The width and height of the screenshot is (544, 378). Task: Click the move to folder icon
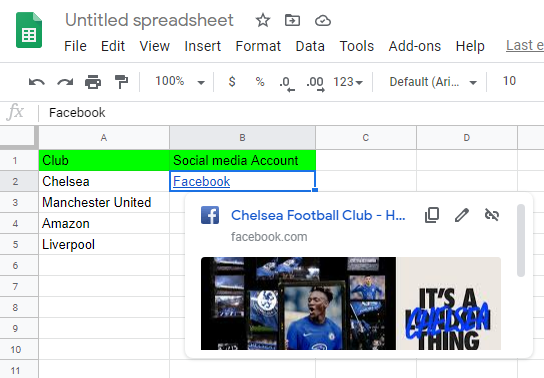coord(292,20)
